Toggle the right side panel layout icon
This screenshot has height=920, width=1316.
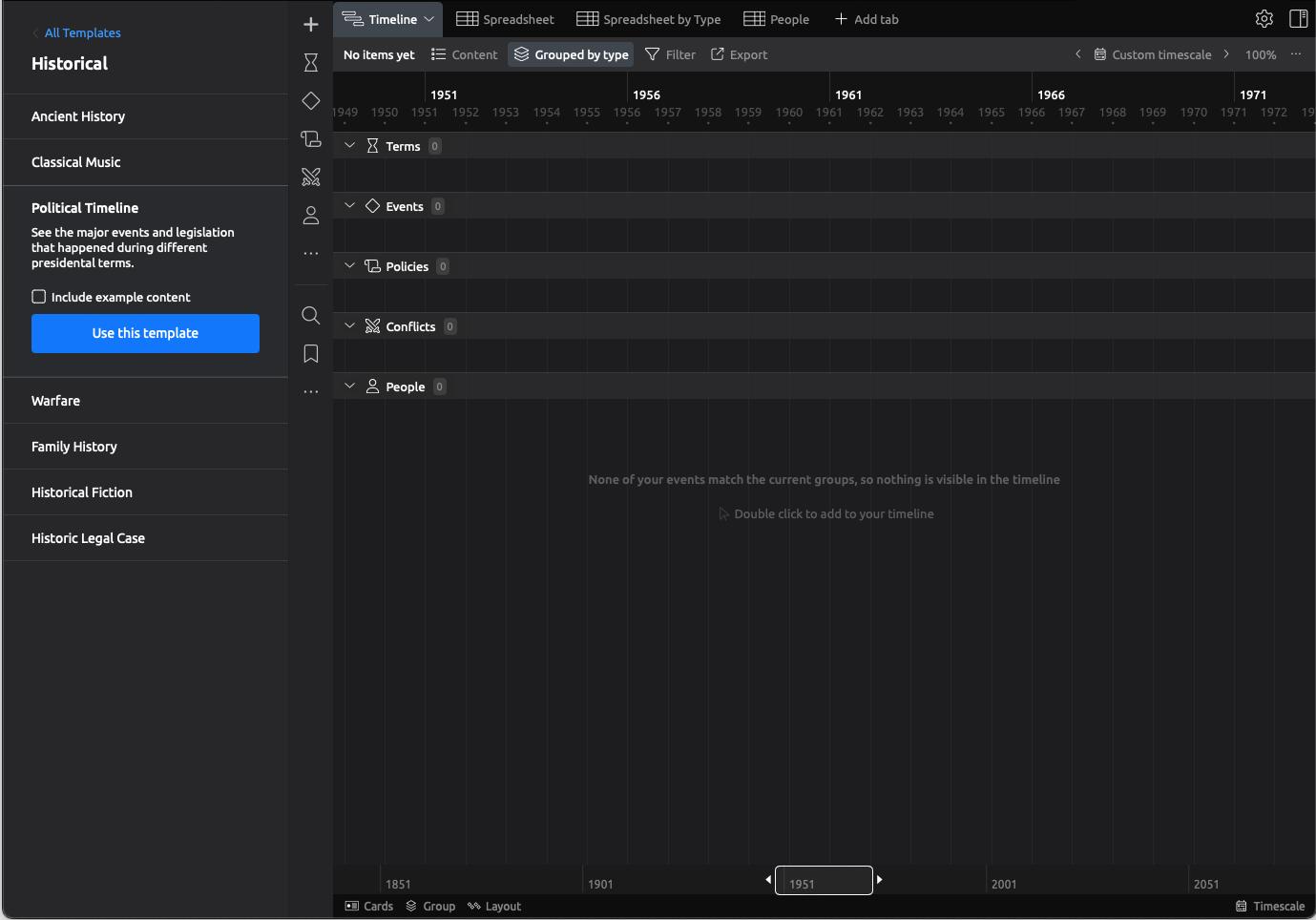pos(1298,19)
